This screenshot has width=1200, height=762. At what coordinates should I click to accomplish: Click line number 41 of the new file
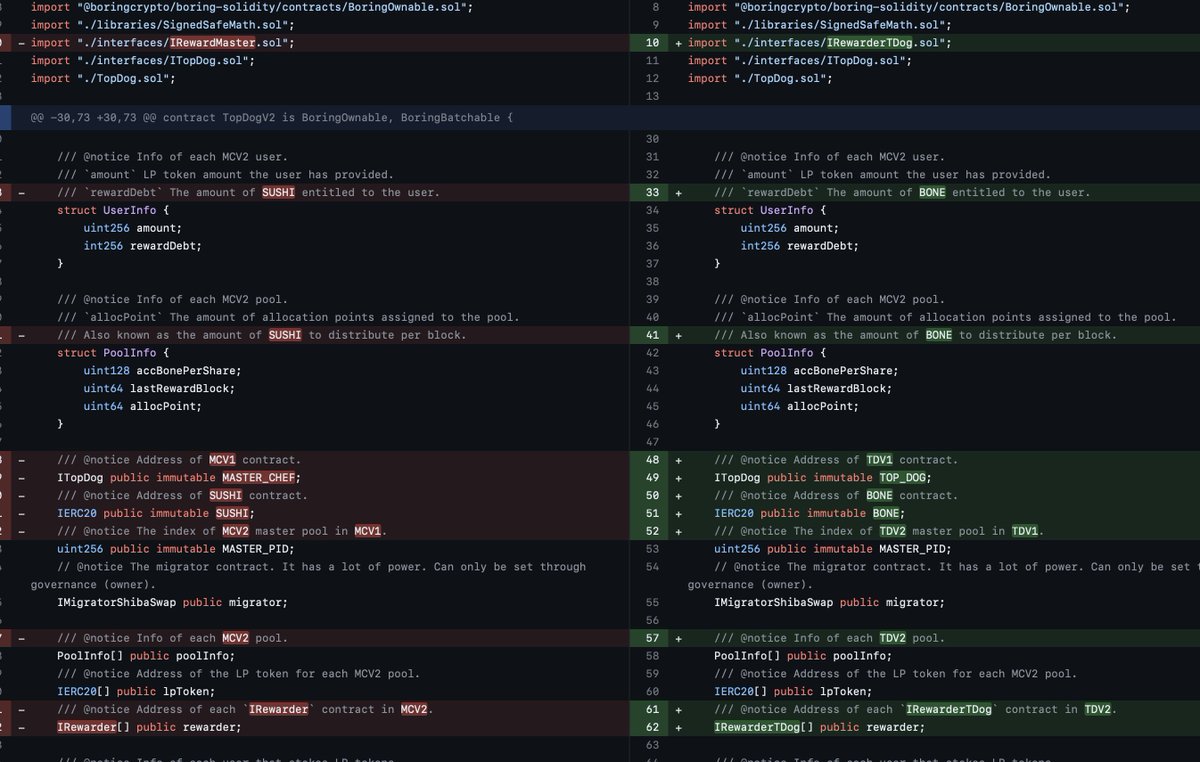(x=652, y=335)
